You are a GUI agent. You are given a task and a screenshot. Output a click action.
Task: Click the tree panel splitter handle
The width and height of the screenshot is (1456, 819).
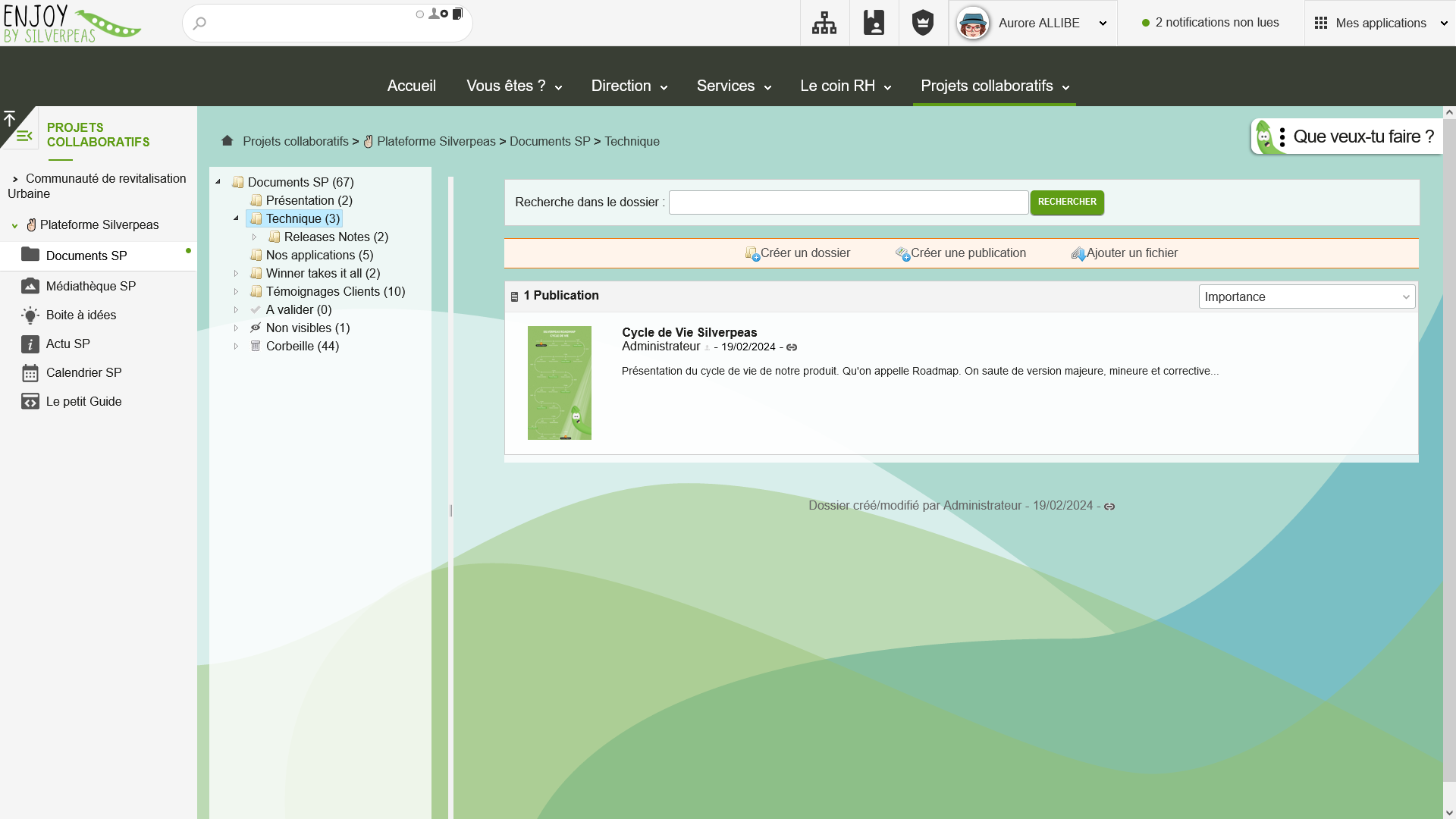click(450, 510)
